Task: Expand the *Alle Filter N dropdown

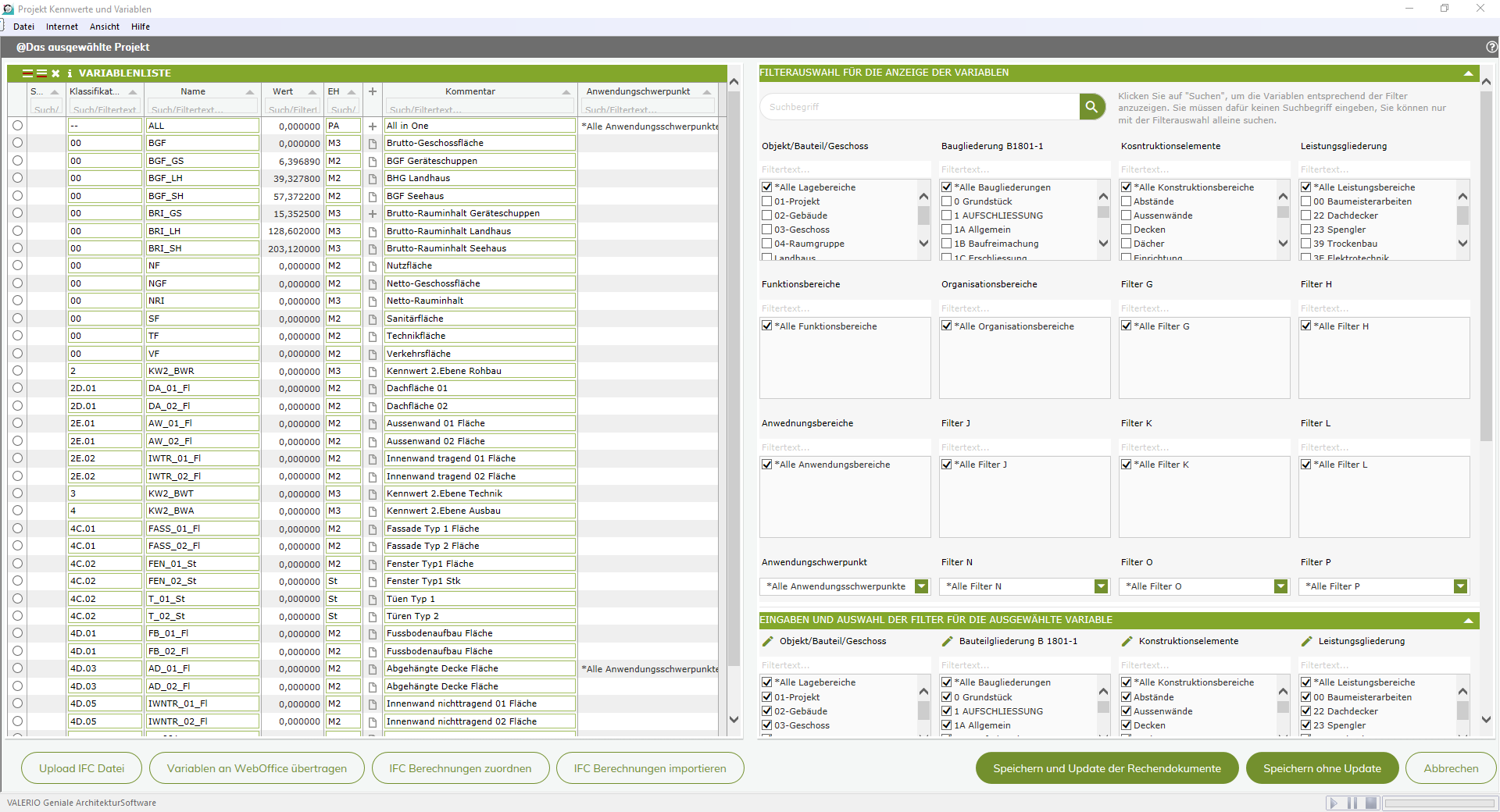Action: 1101,586
